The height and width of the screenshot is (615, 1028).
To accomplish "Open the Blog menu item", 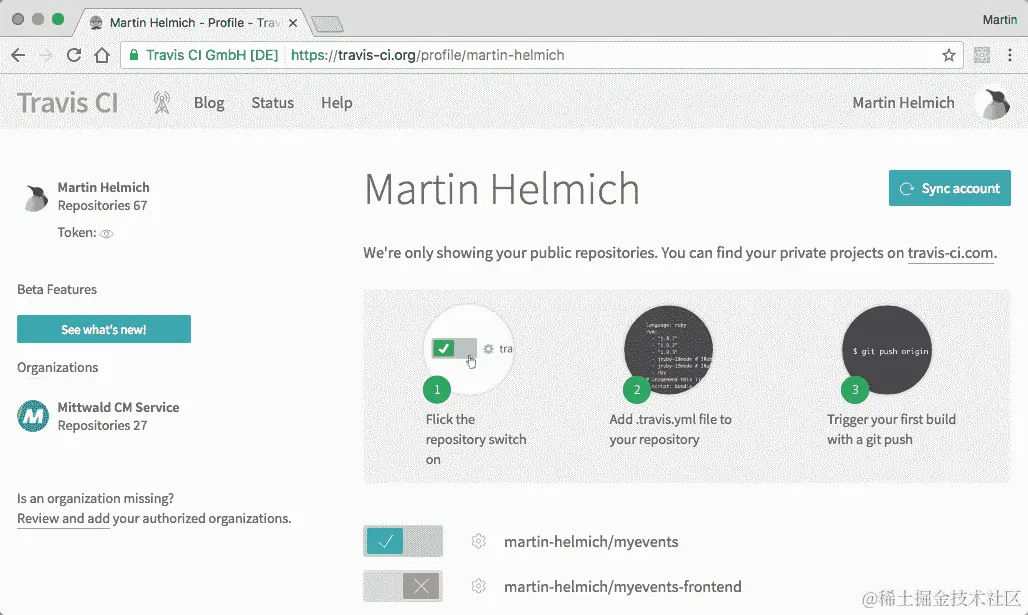I will pyautogui.click(x=209, y=103).
